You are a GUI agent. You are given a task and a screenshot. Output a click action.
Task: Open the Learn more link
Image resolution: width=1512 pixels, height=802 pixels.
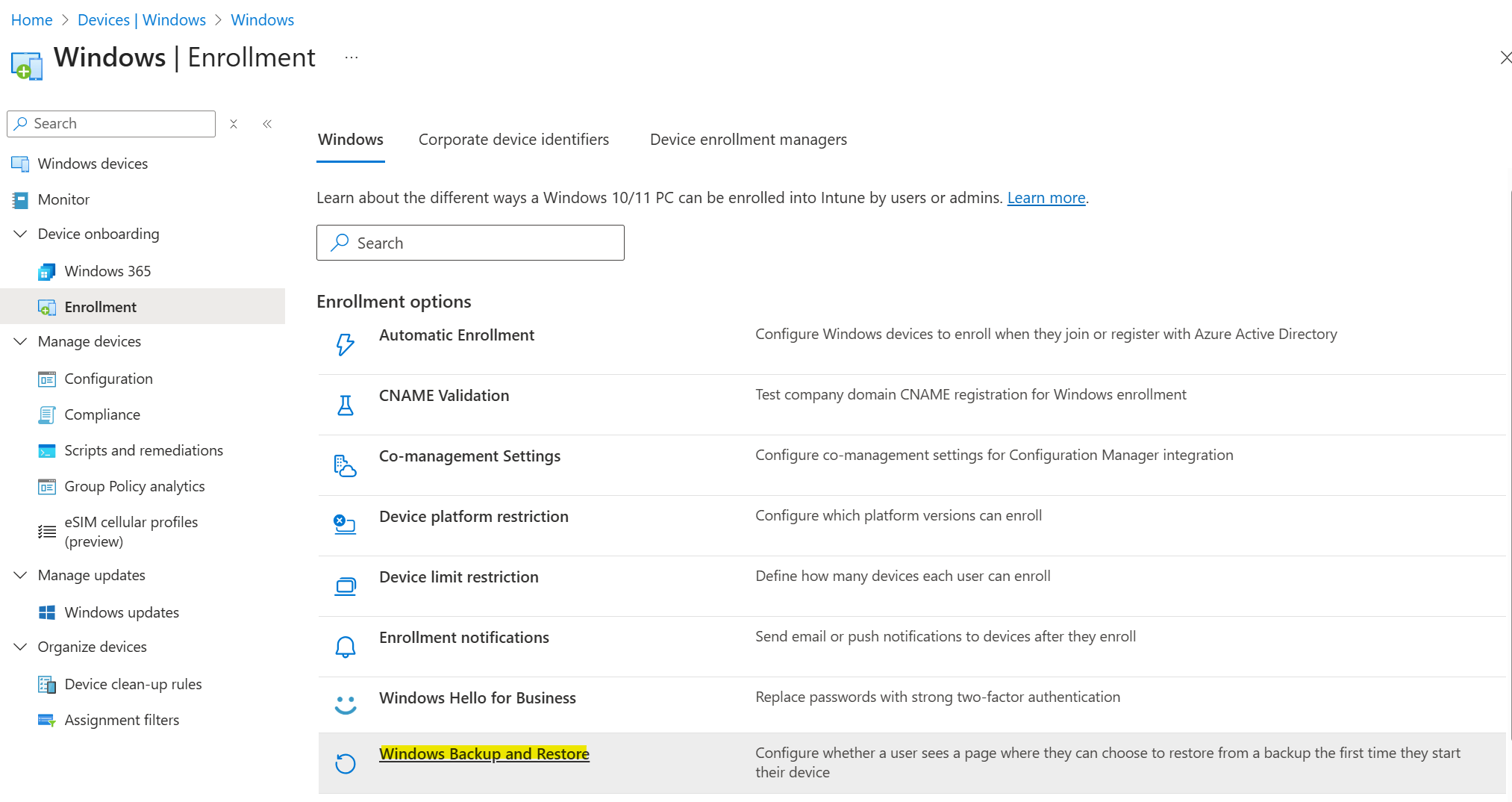(x=1045, y=197)
